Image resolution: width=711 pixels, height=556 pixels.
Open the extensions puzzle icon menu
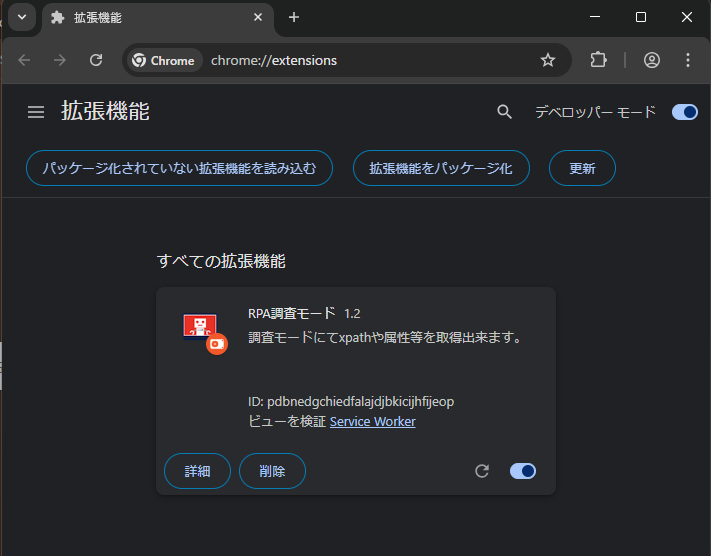598,60
